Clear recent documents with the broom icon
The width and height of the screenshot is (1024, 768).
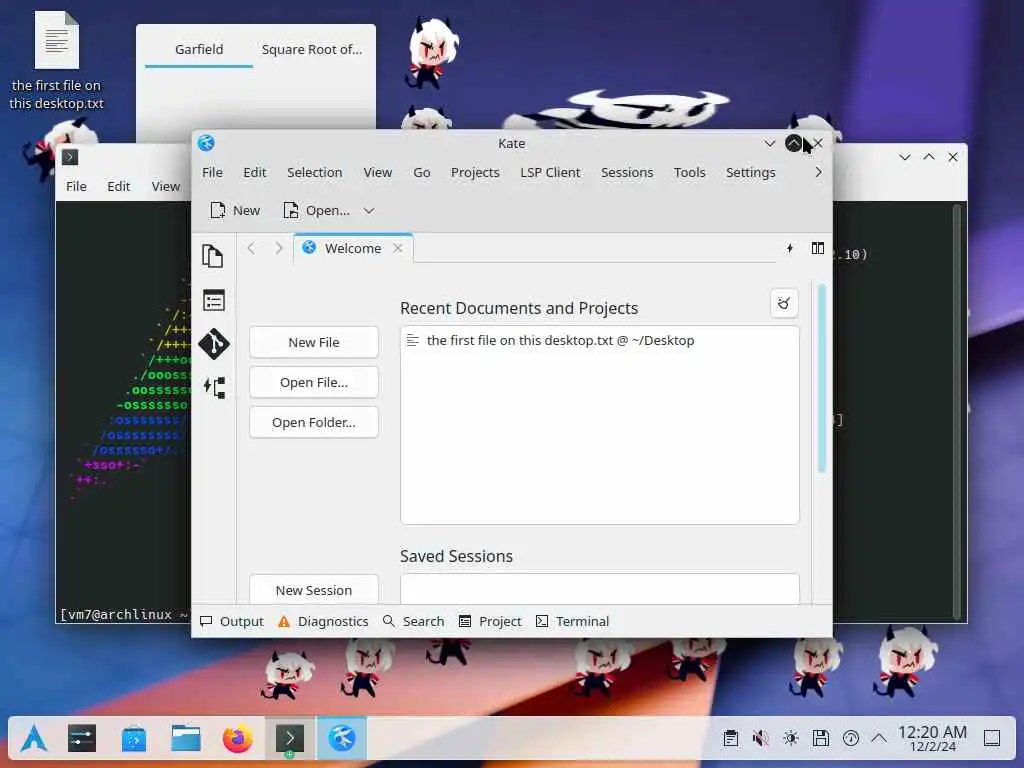784,303
